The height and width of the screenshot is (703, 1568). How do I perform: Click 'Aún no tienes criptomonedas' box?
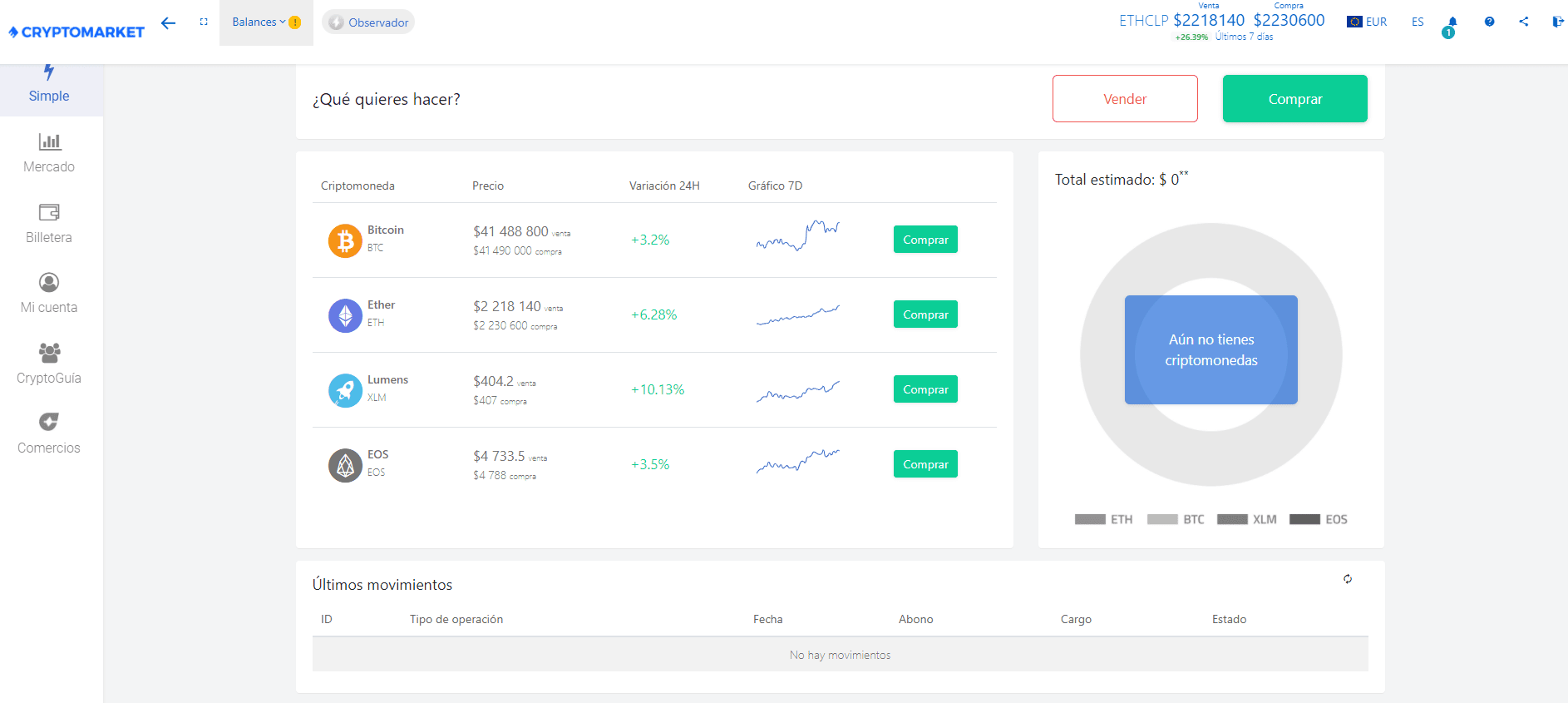1211,349
